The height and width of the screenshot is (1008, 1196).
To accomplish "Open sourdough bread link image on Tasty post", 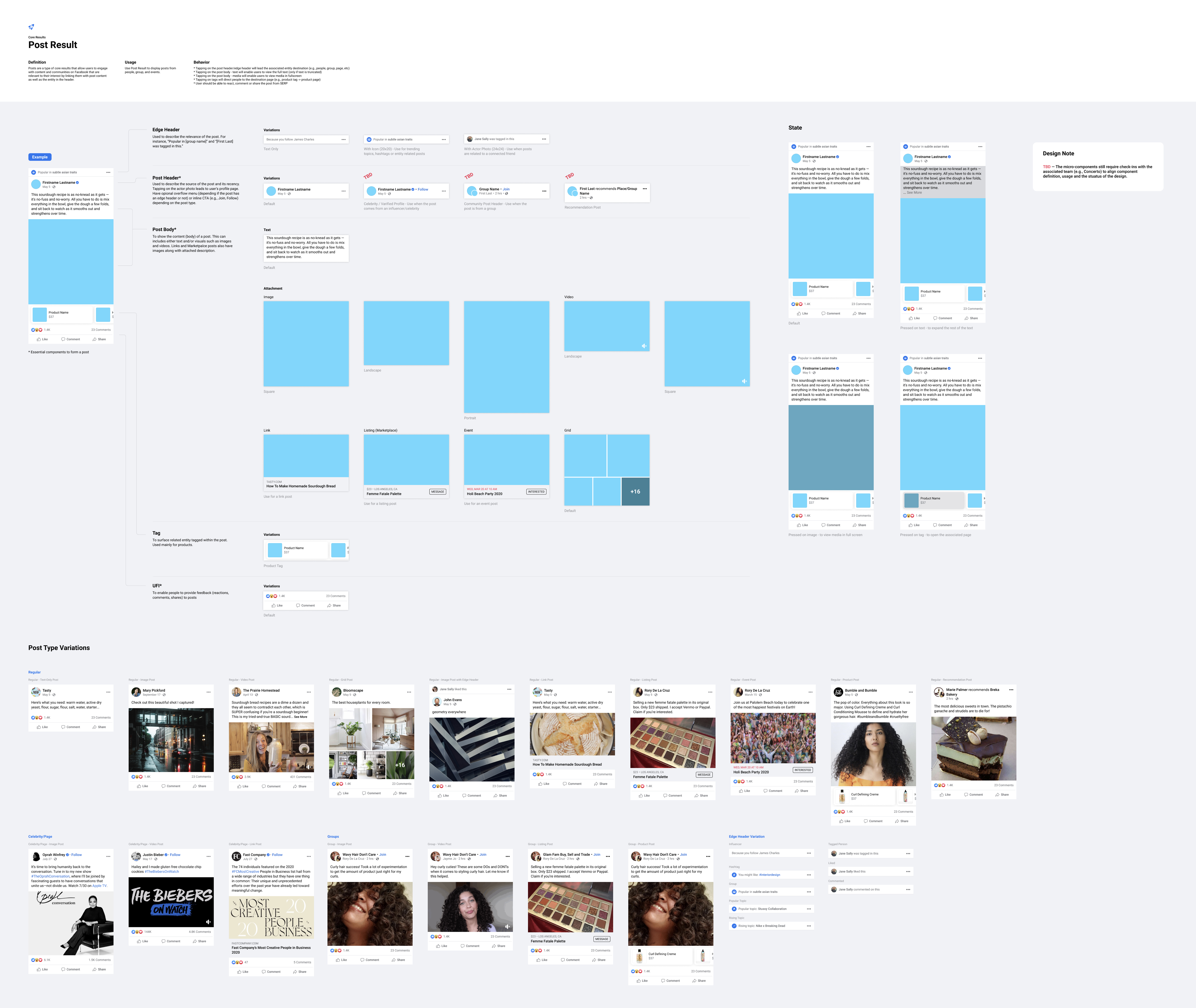I will [x=573, y=735].
